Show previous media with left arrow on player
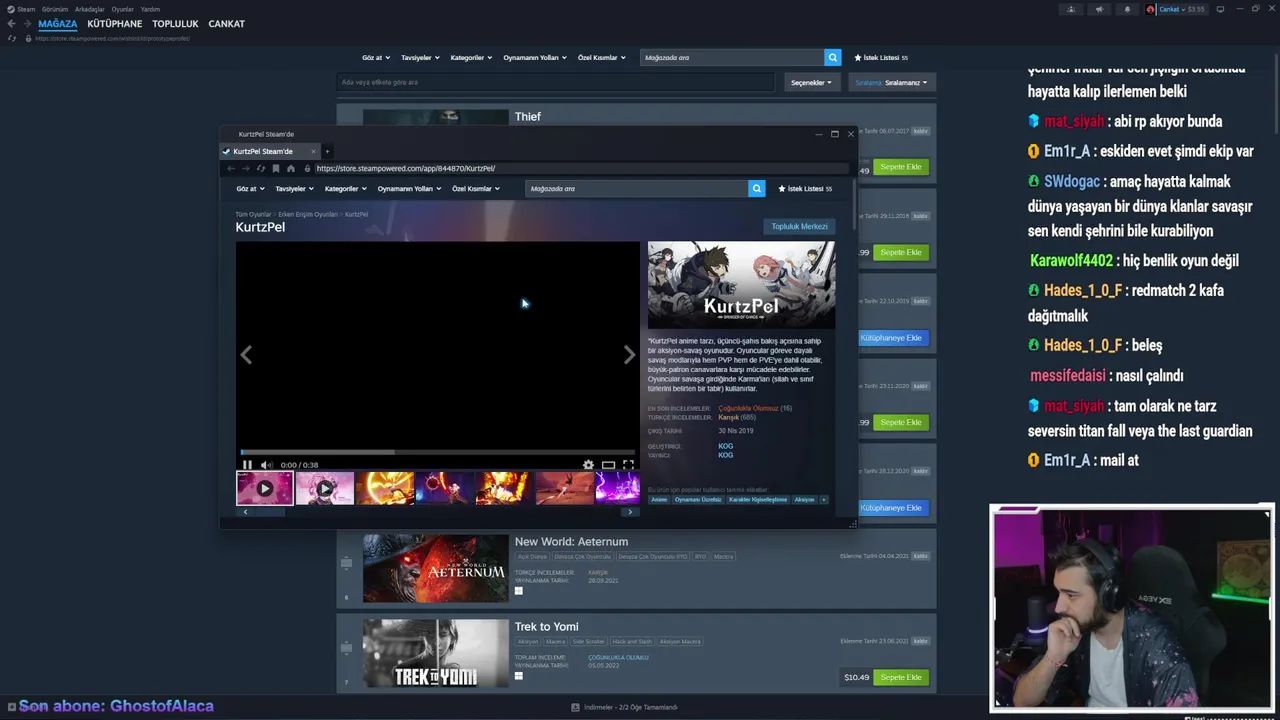The image size is (1280, 720). pos(246,355)
